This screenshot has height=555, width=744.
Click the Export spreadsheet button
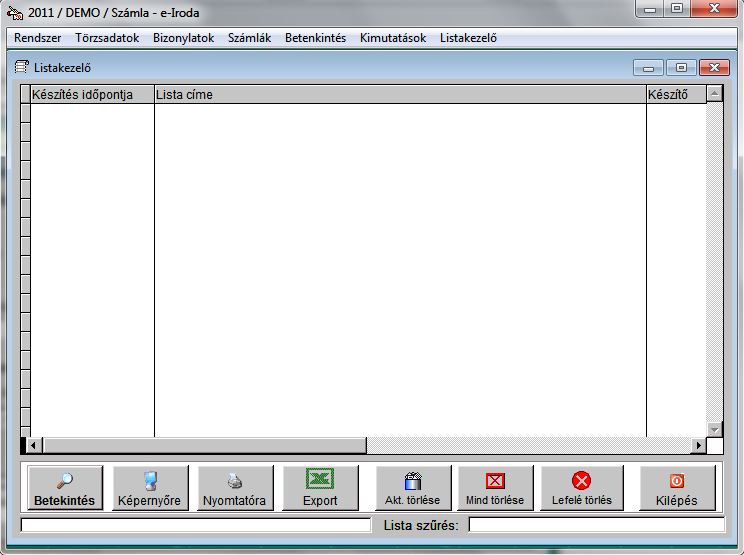click(x=320, y=489)
